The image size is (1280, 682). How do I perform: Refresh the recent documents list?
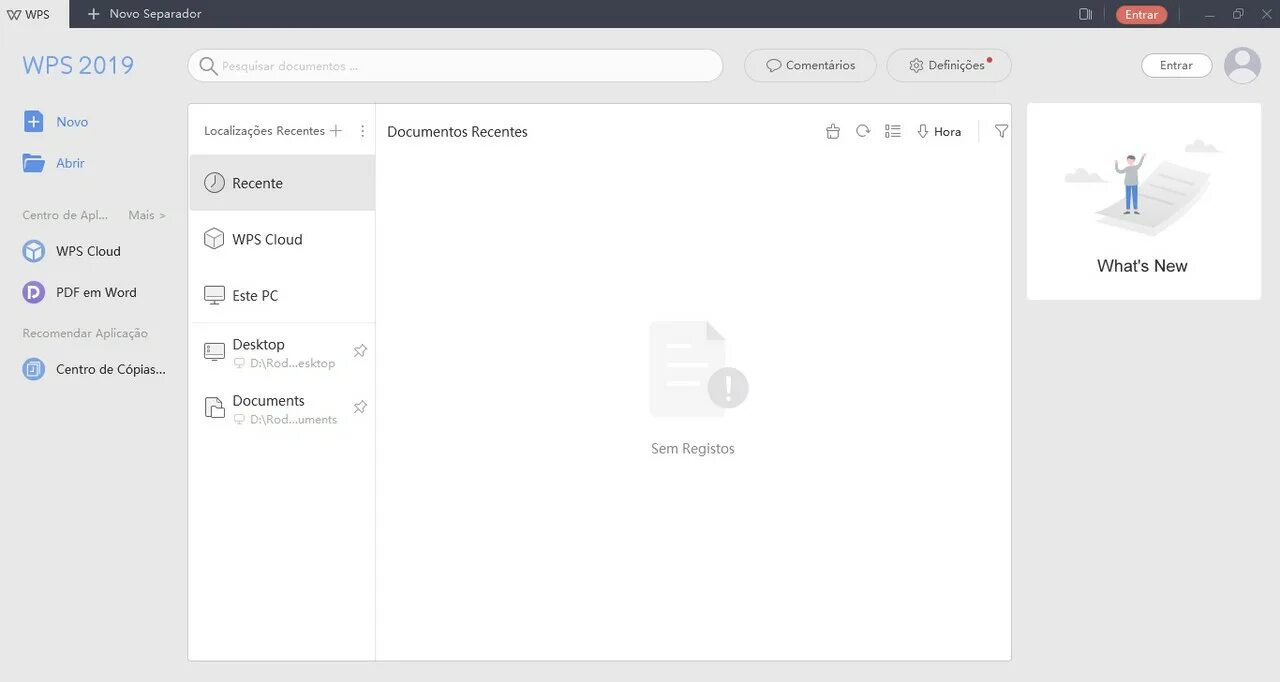(863, 131)
